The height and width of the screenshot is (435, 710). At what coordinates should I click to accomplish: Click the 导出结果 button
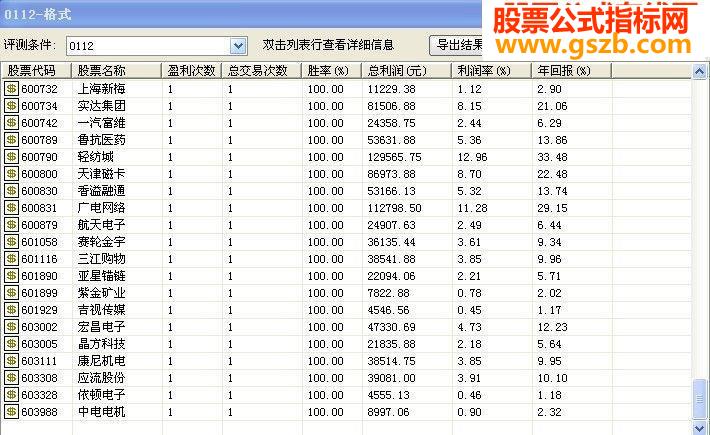pyautogui.click(x=457, y=45)
